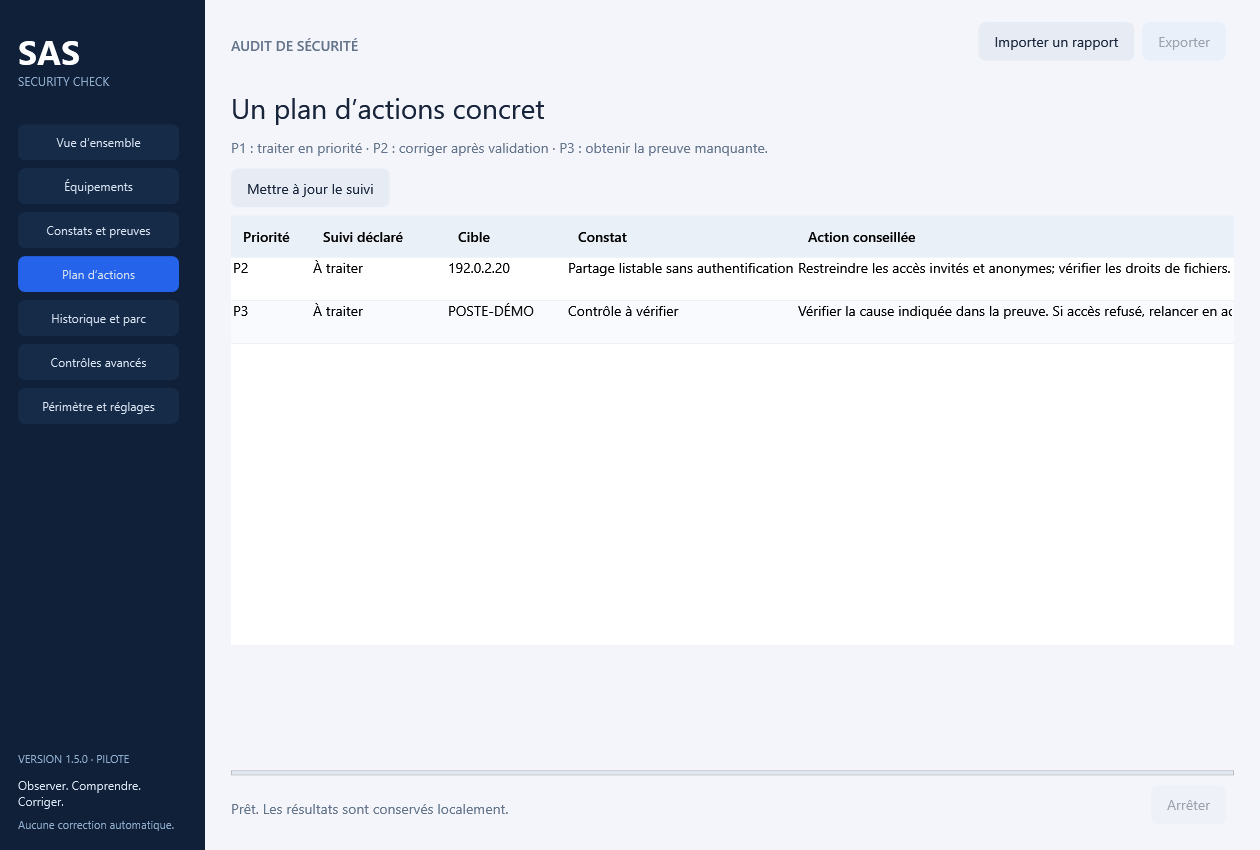Open the Vue d'ensemble section

[x=98, y=142]
